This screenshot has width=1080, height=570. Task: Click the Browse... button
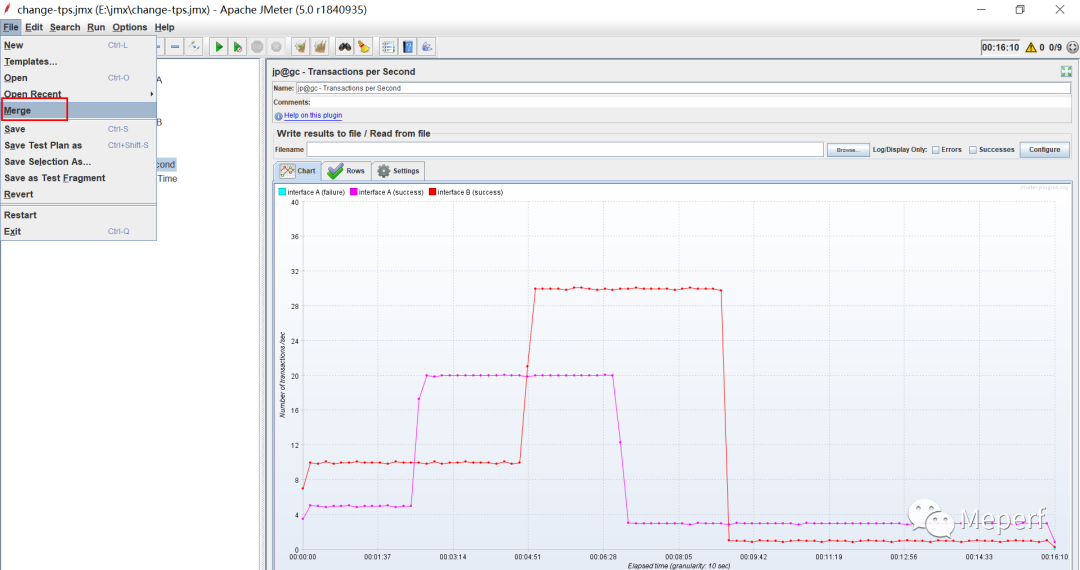848,149
